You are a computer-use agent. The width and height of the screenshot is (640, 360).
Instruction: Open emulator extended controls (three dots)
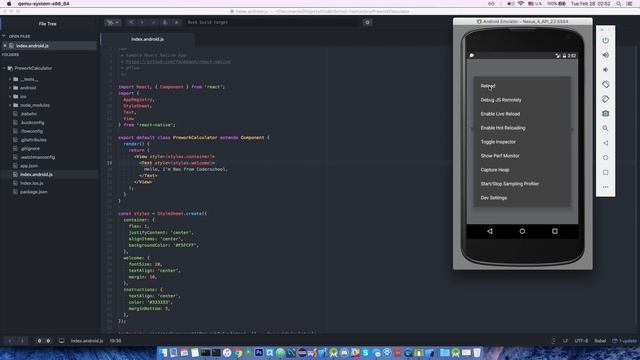pos(606,187)
